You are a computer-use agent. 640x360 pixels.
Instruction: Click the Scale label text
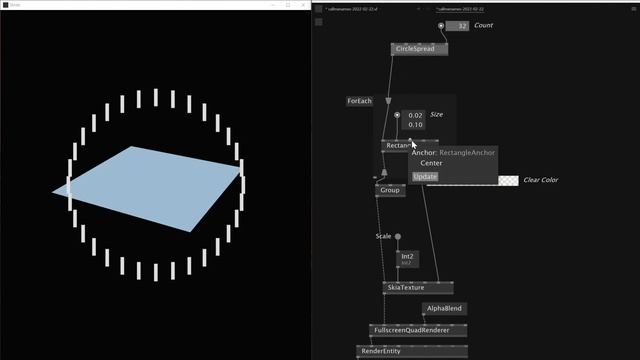(383, 236)
